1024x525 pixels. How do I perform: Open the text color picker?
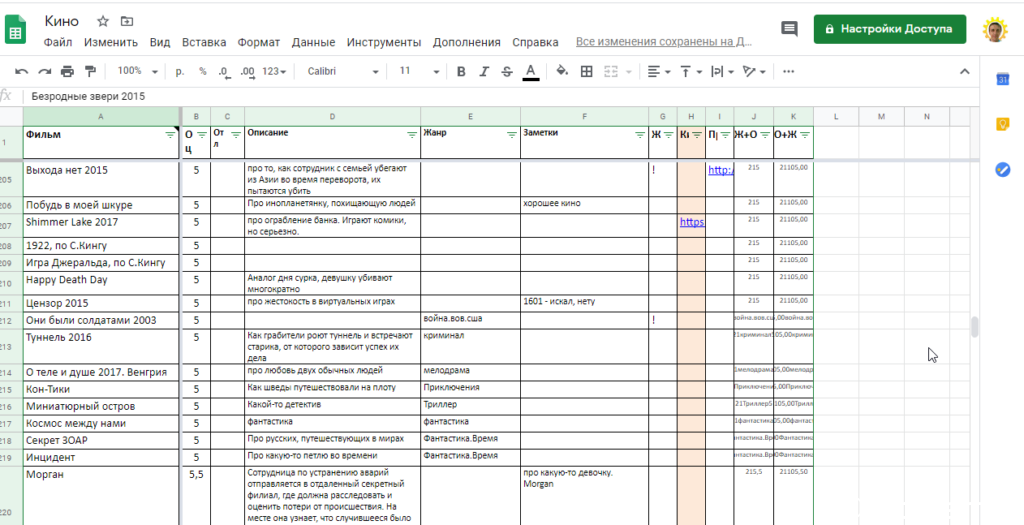click(531, 72)
